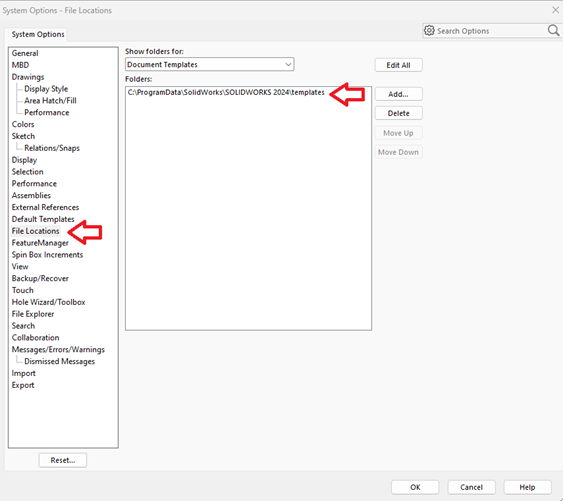Screen dimensions: 563x501
Task: Click the Reset... button
Action: pos(63,460)
